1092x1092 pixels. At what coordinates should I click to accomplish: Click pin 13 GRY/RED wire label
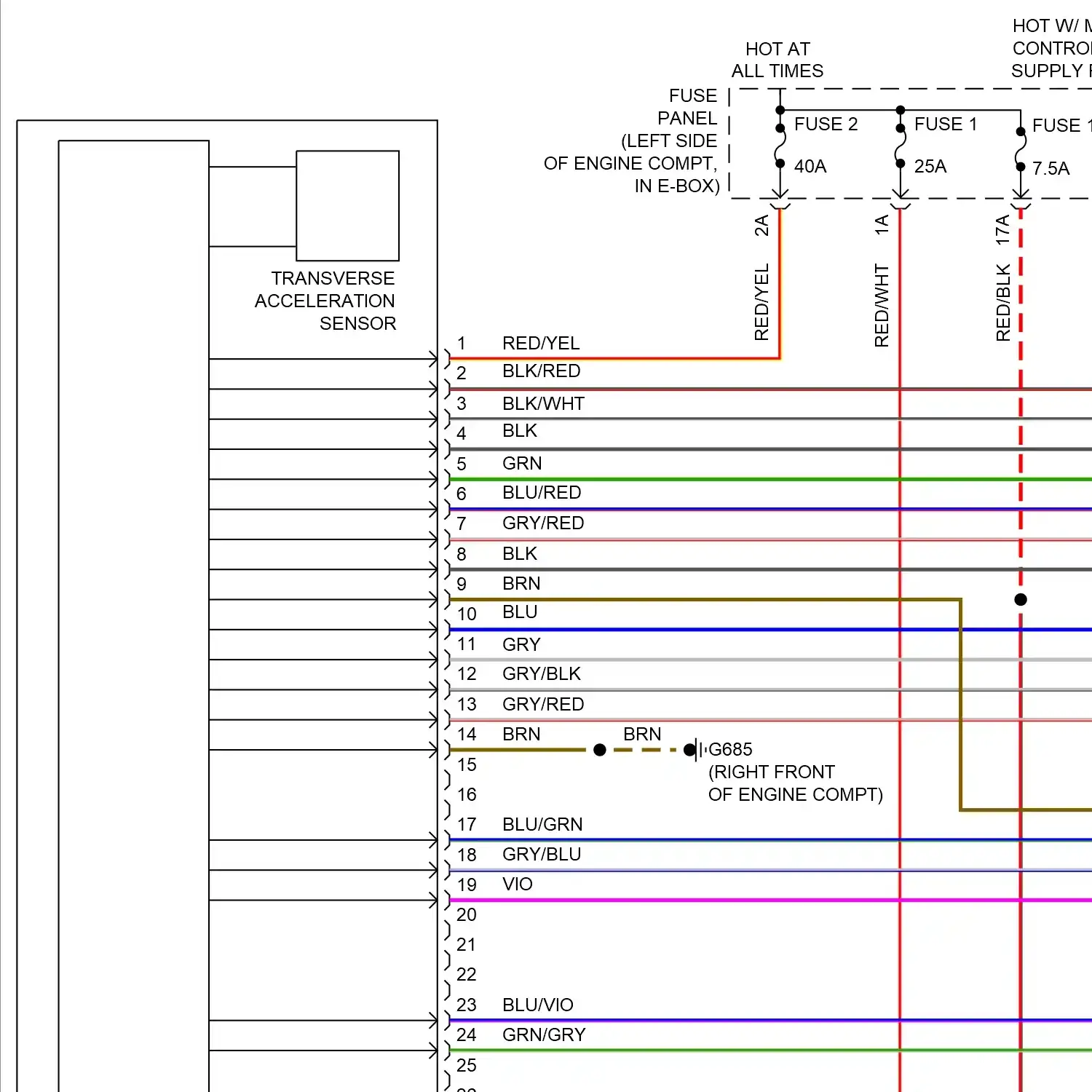pyautogui.click(x=543, y=705)
